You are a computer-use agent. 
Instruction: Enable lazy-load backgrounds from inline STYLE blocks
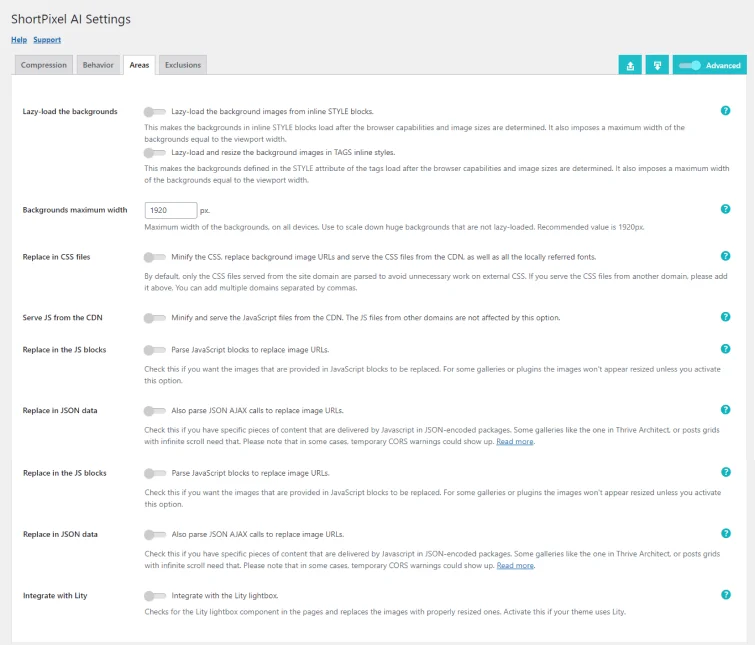(x=155, y=112)
